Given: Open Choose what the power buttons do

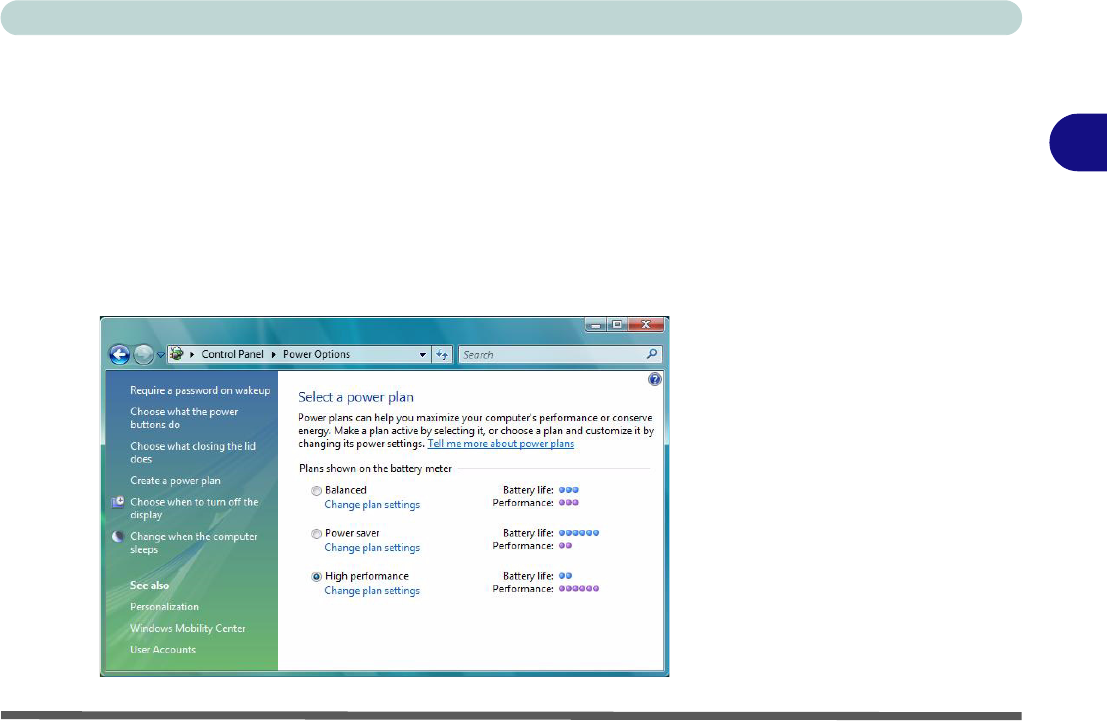Looking at the screenshot, I should pyautogui.click(x=184, y=418).
